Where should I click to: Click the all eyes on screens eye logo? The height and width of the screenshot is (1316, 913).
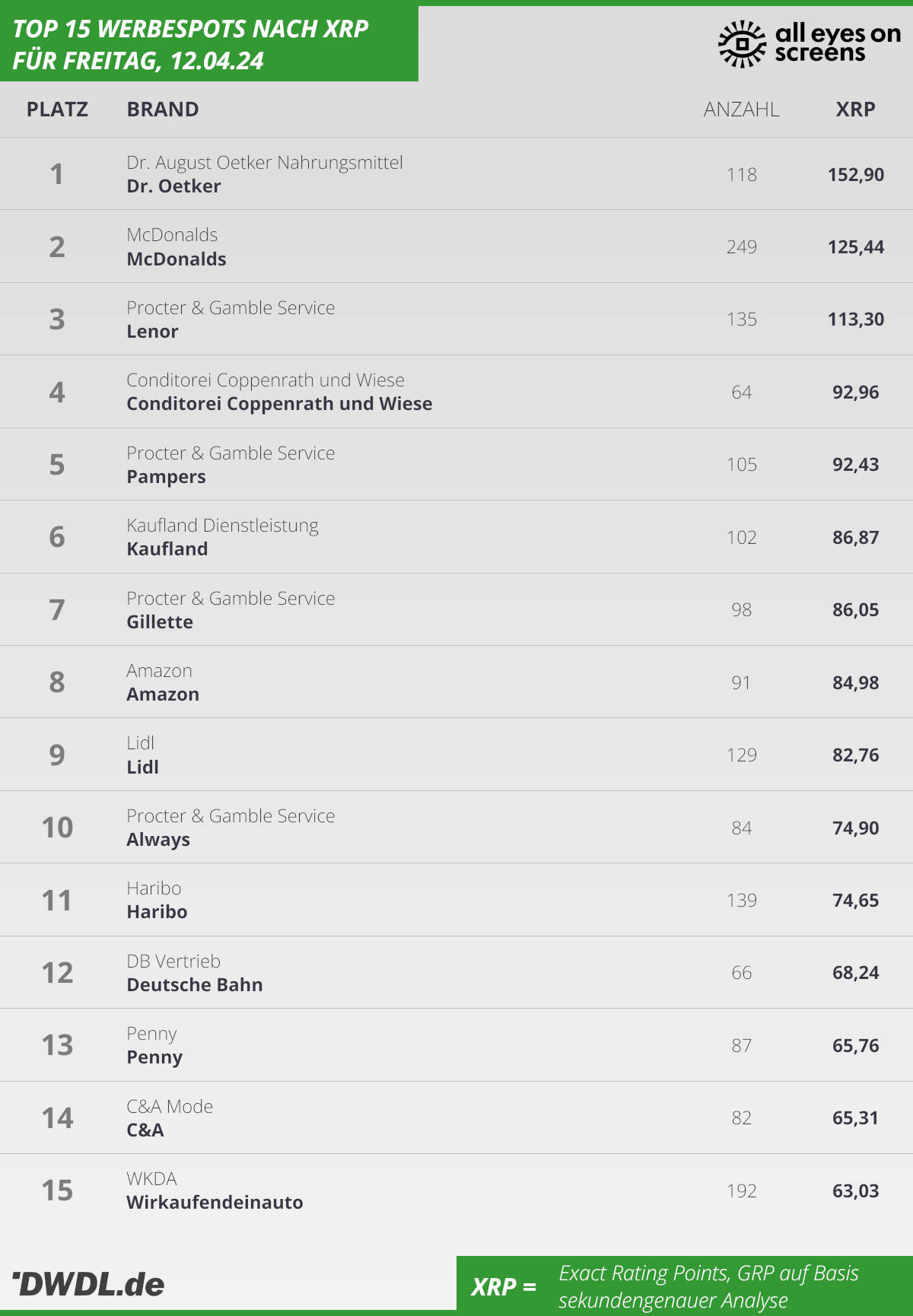742,43
